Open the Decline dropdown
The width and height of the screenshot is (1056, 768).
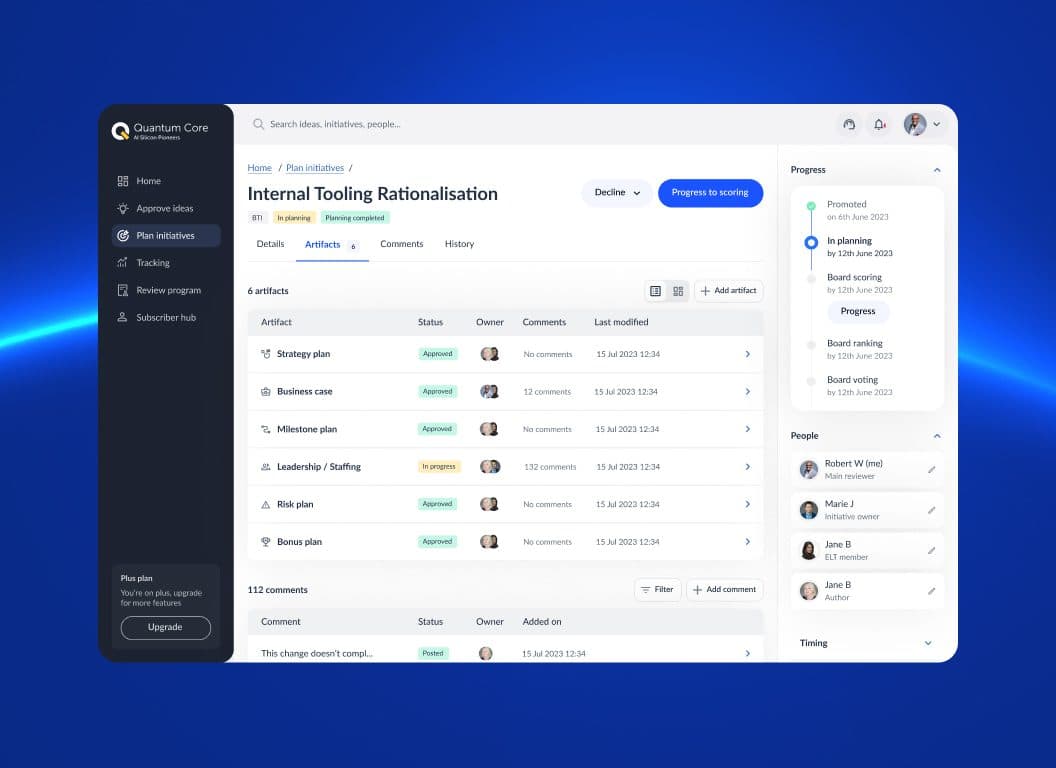[x=616, y=193]
